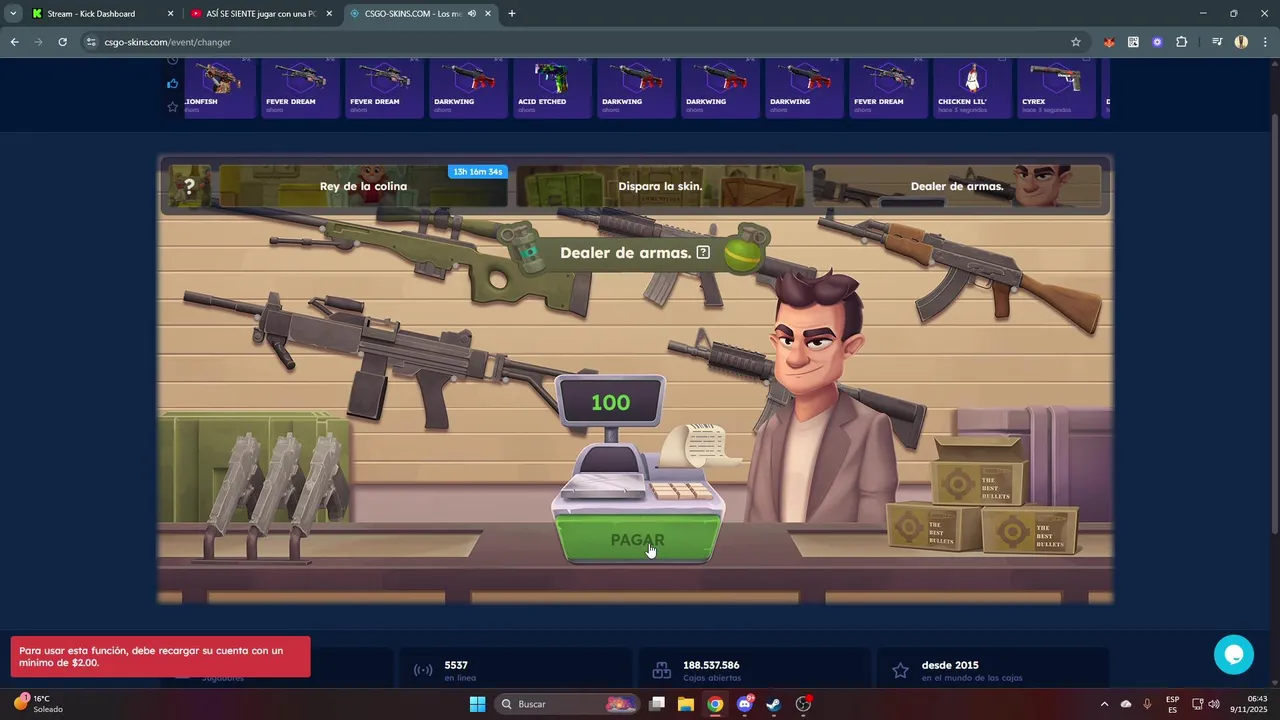
Task: Open the Chicken Lil' drop card
Action: tap(972, 88)
